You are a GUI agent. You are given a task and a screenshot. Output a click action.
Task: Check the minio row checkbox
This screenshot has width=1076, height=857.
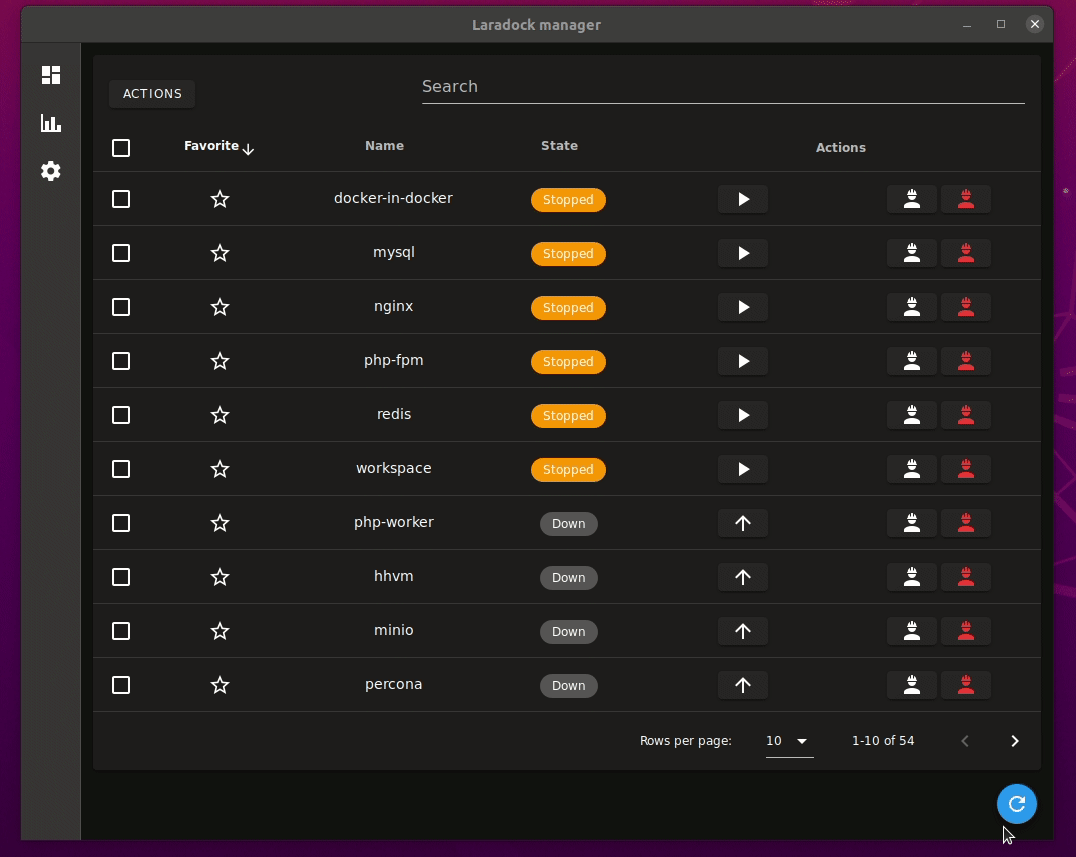(x=121, y=631)
